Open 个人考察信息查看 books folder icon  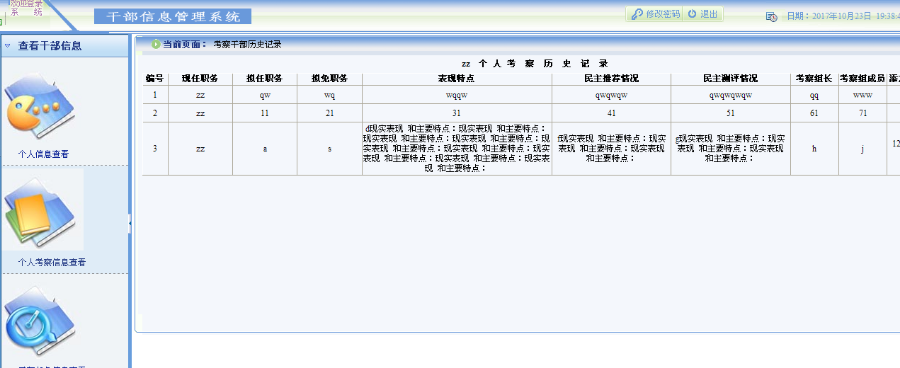click(x=40, y=211)
